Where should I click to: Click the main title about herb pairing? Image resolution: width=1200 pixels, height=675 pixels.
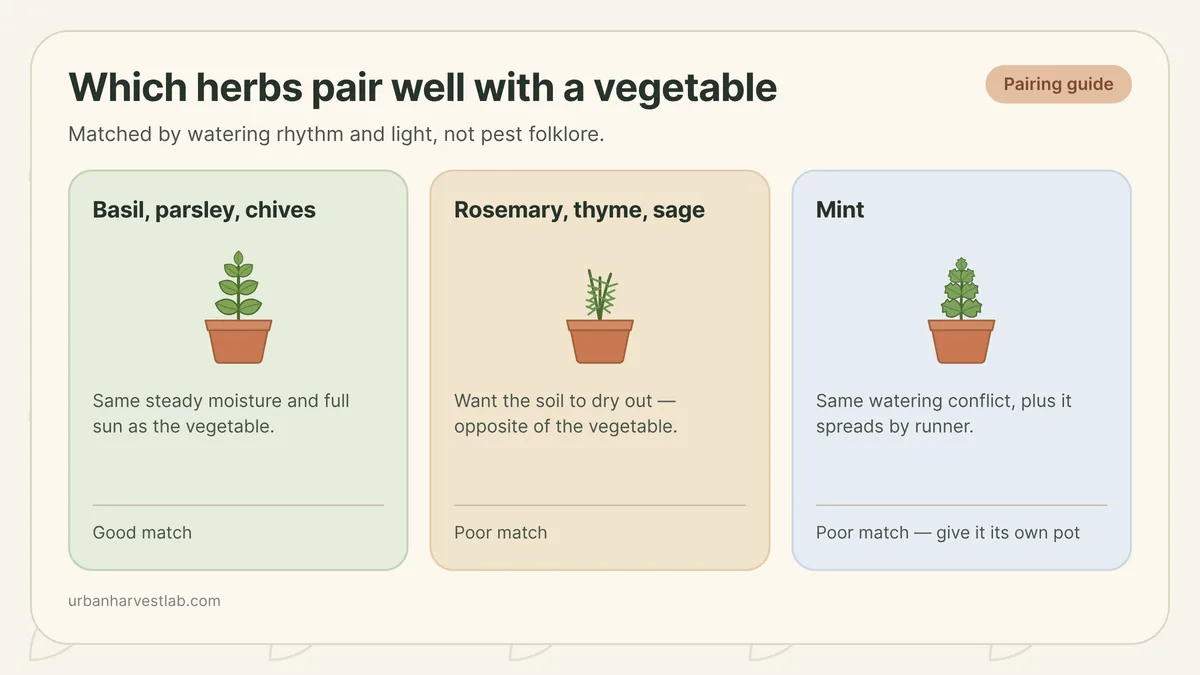[422, 88]
